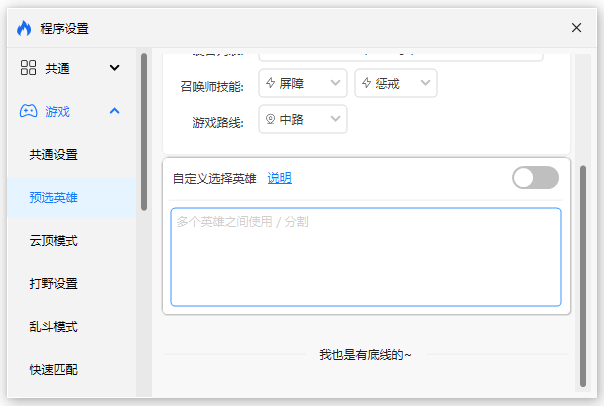Open the 中路 game lane dropdown arrow

(335, 120)
